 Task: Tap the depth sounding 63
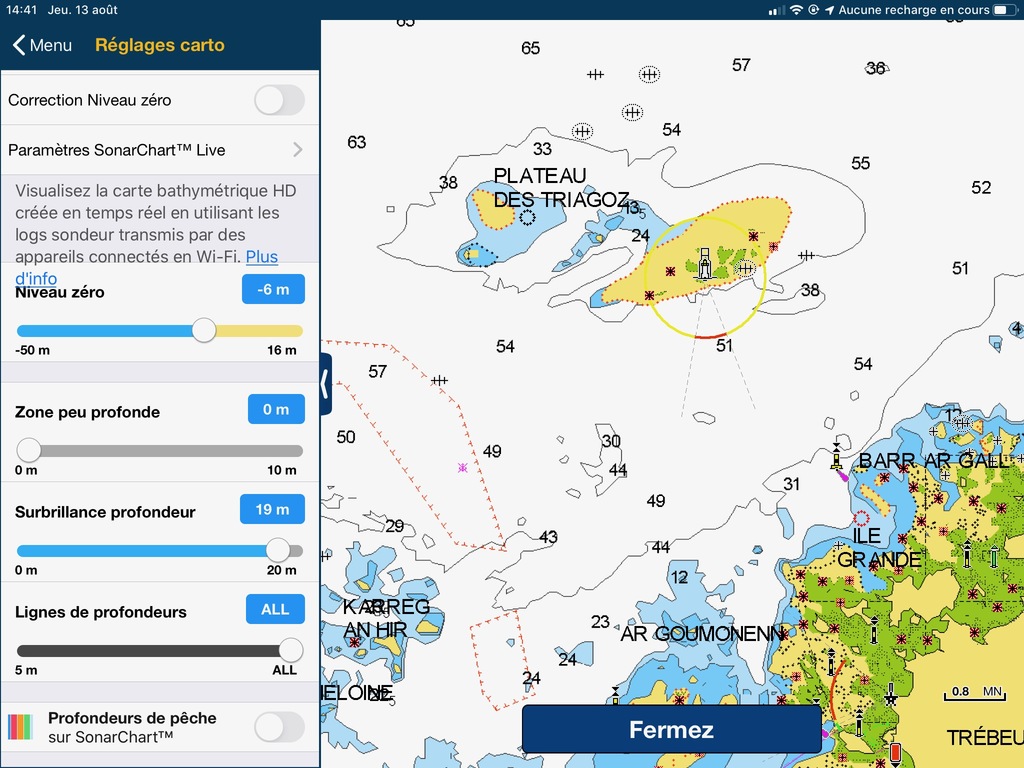[357, 142]
